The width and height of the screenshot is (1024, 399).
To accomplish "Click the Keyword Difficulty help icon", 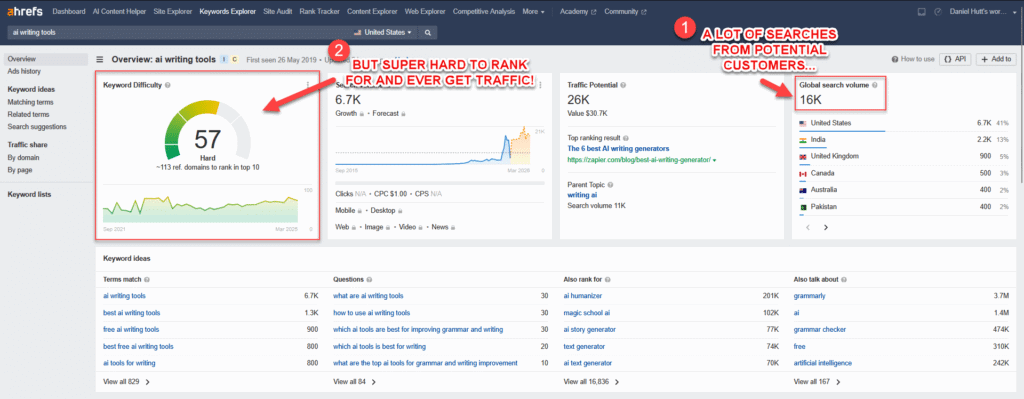I will [x=168, y=85].
